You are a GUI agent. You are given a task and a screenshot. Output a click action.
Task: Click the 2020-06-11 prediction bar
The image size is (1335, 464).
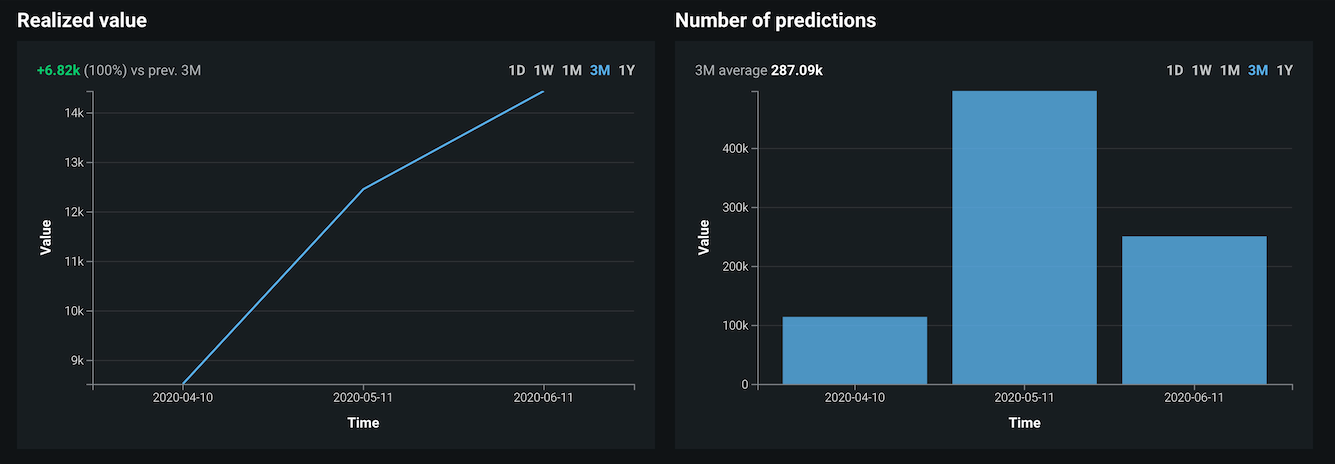[1194, 310]
